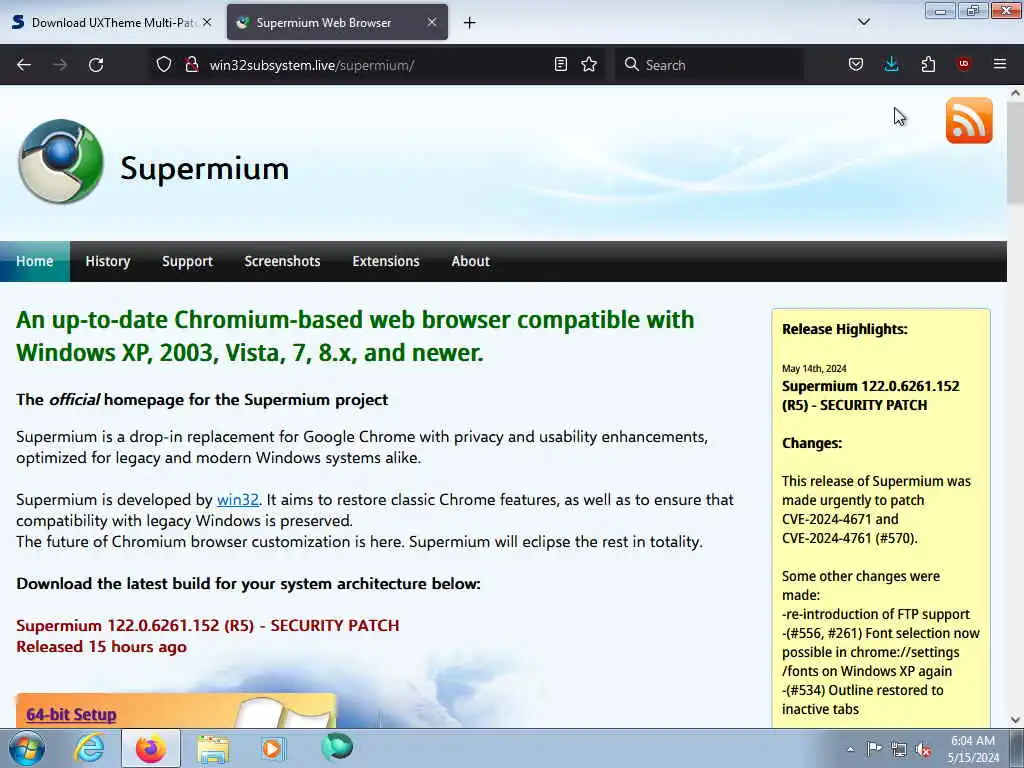Click the Supermium logo image
This screenshot has height=768, width=1024.
point(60,161)
